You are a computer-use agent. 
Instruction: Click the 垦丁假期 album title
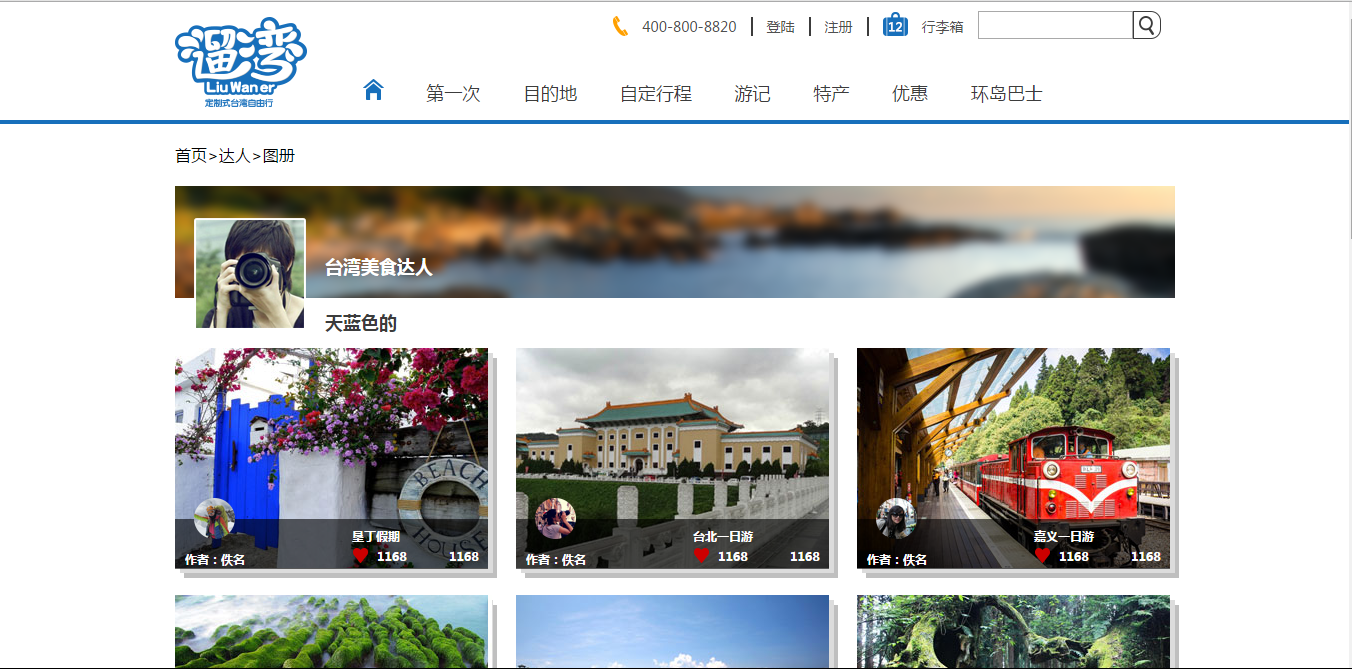[x=376, y=537]
